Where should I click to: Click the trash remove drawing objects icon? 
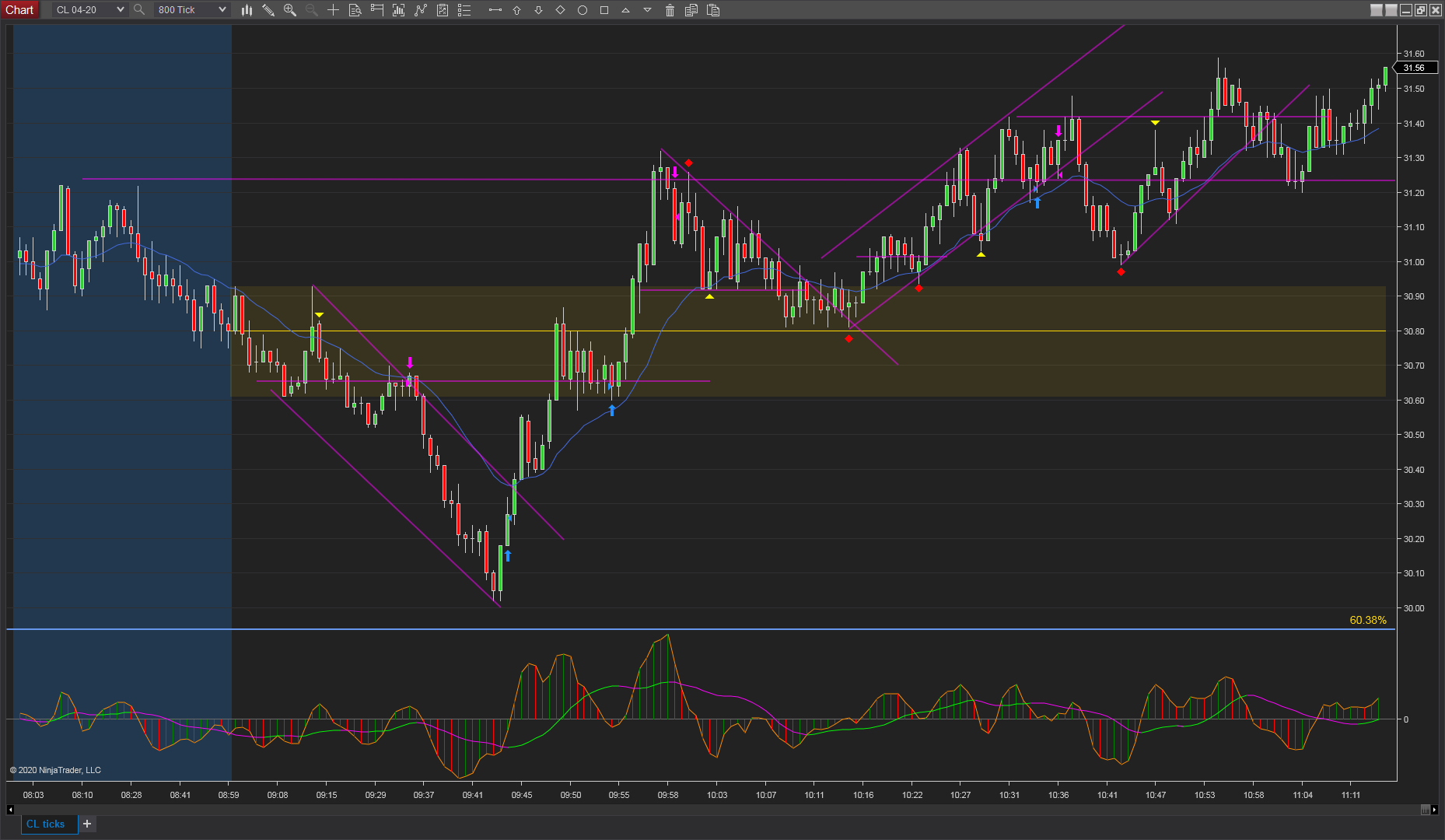click(670, 10)
